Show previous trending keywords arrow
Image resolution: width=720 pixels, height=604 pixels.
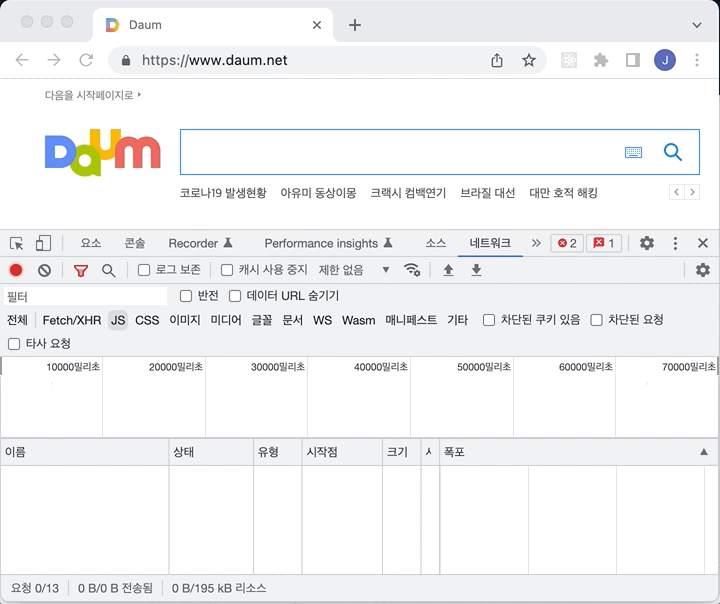pyautogui.click(x=676, y=192)
